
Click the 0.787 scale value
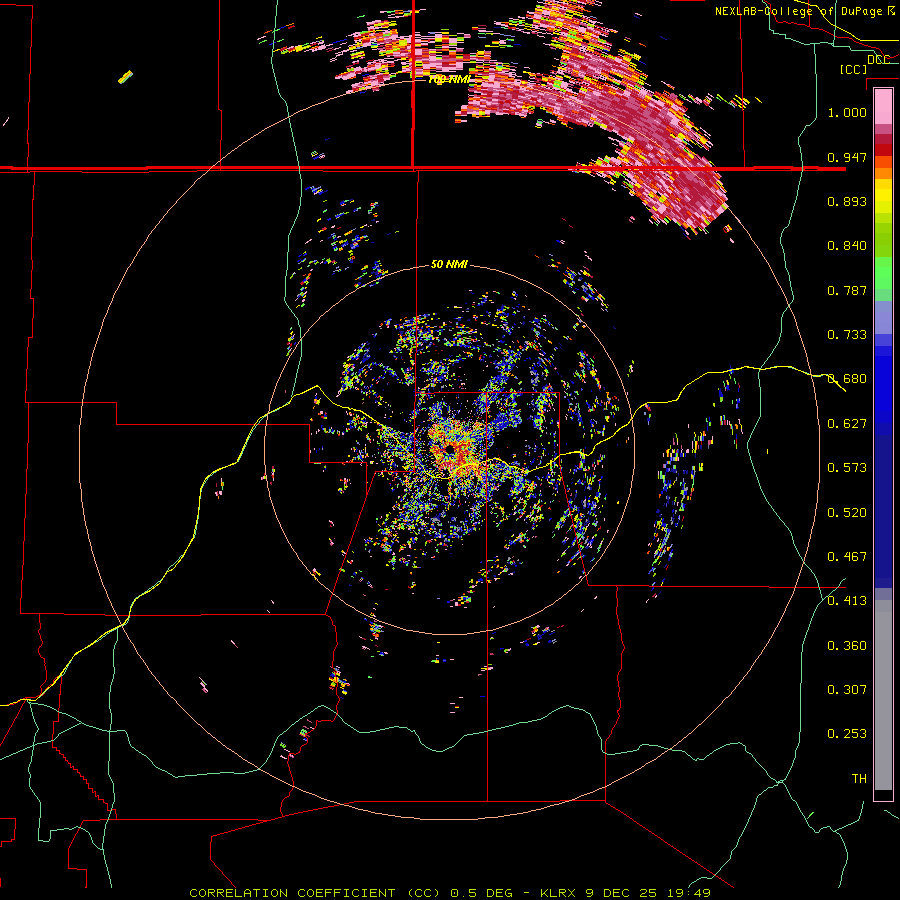tap(847, 290)
